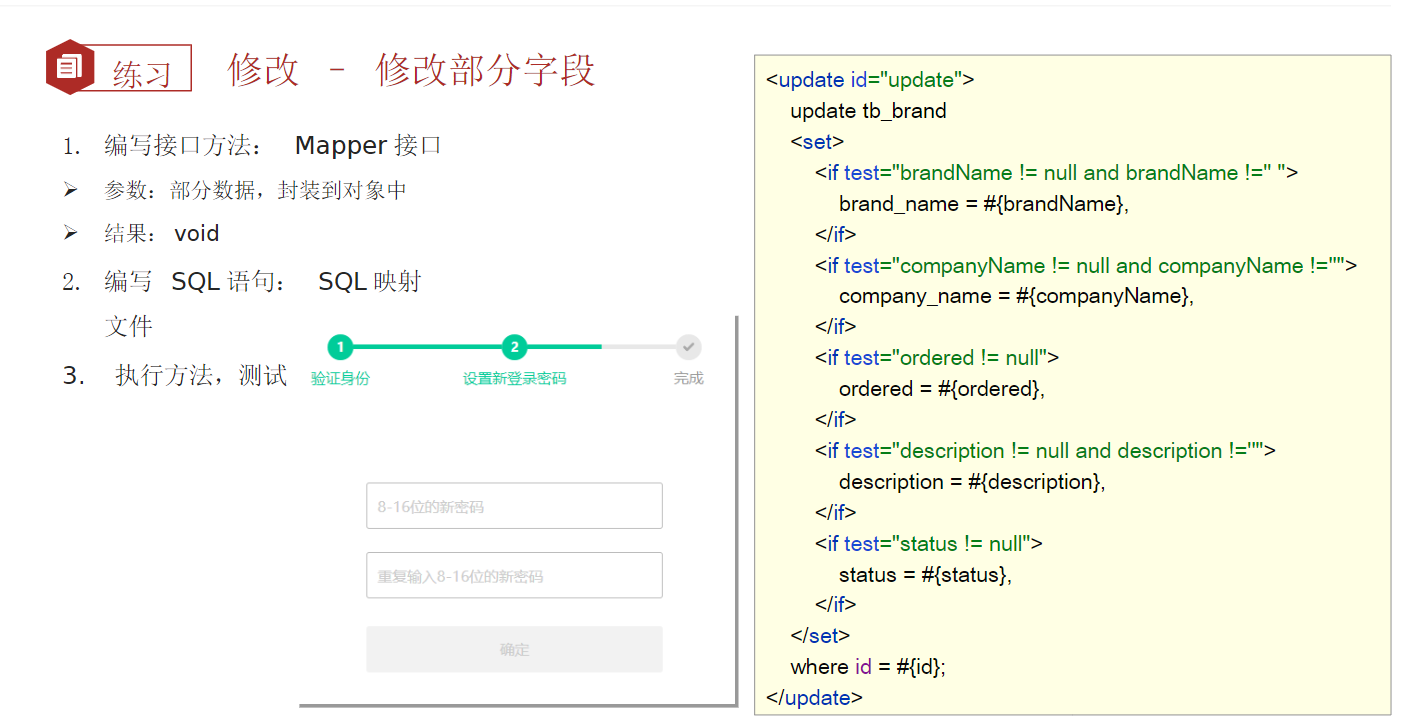
Task: Select step 1 验证身份 circle
Action: click(340, 347)
